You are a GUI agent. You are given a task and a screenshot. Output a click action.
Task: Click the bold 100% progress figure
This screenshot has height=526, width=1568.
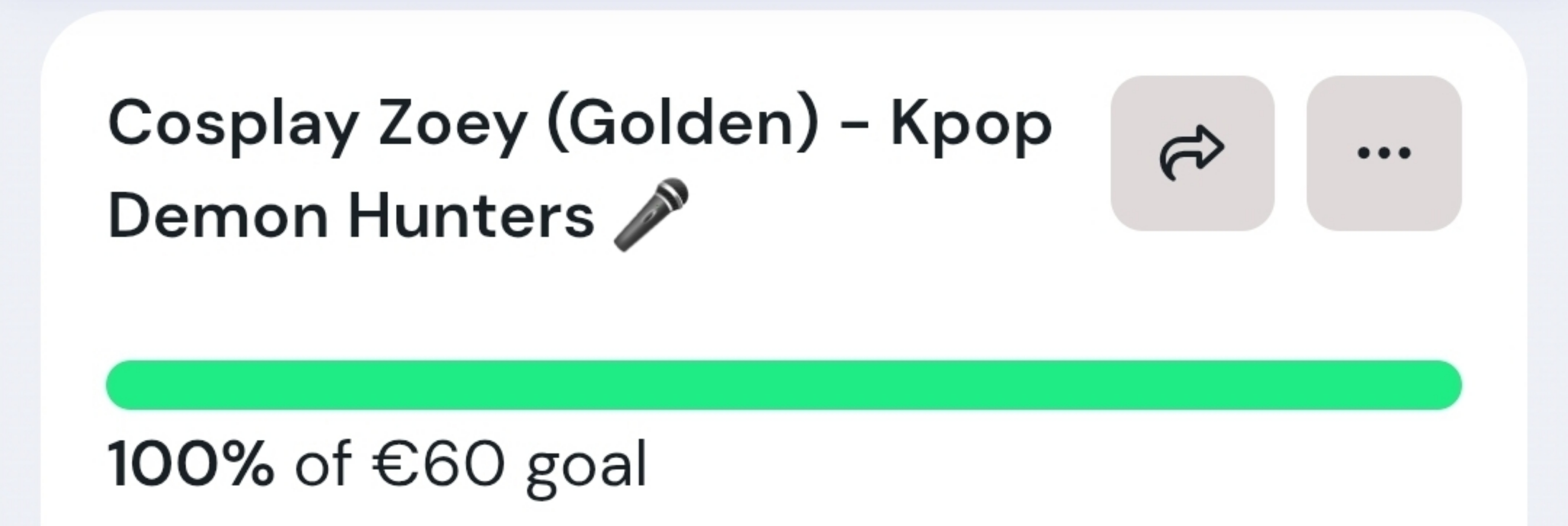click(x=191, y=464)
